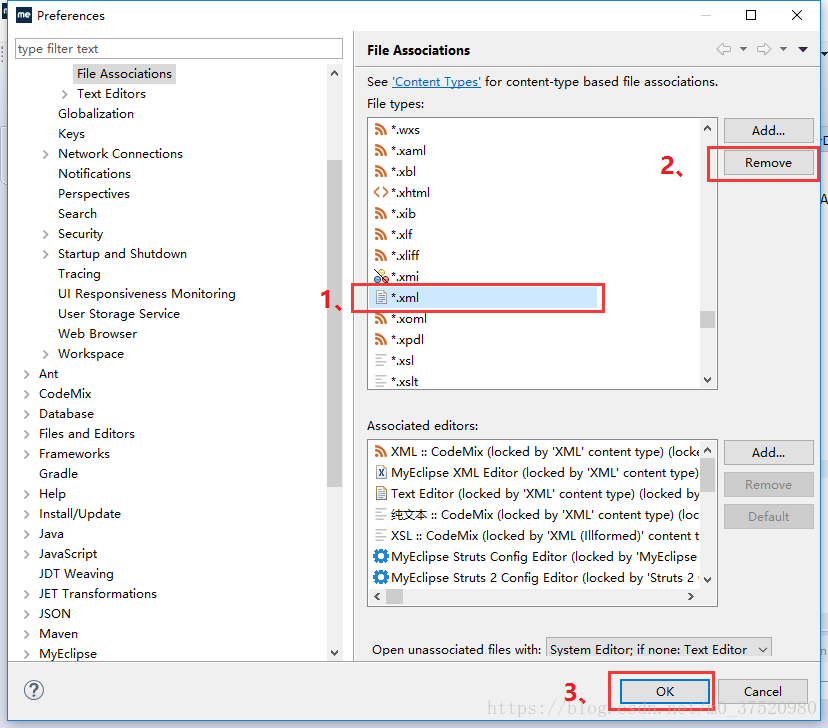Click the preferences tree vertical scrollbar thumb
The width and height of the screenshot is (828, 728).
pos(334,323)
